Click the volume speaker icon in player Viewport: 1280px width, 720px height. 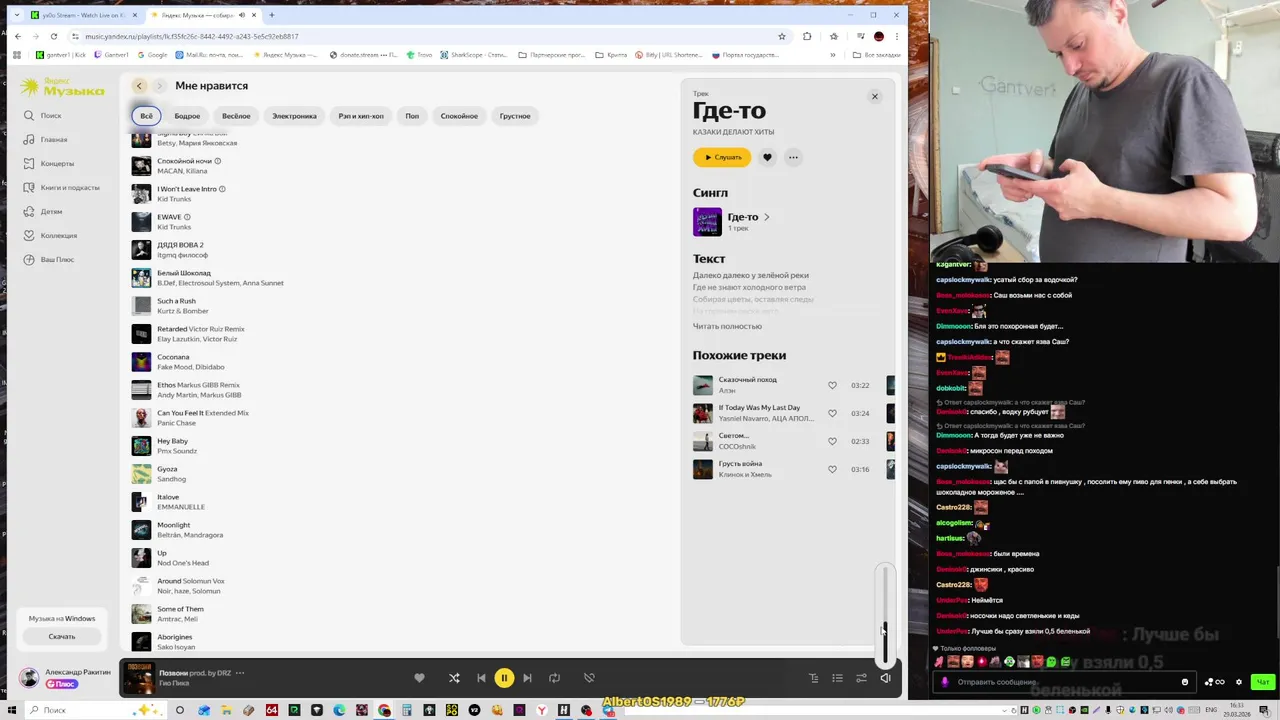click(885, 678)
